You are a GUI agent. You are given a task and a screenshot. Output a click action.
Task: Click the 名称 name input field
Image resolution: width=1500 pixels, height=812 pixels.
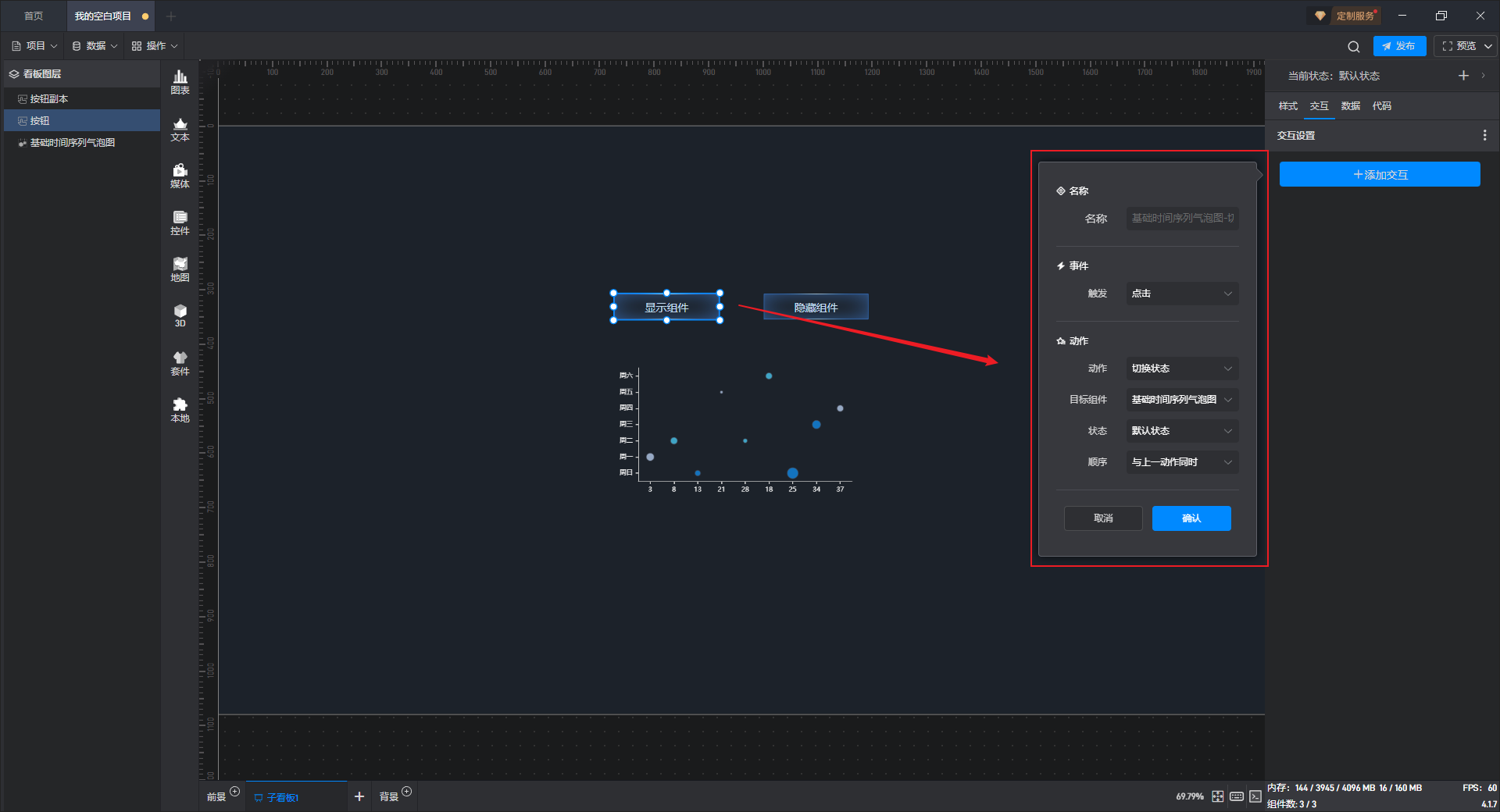coord(1181,219)
